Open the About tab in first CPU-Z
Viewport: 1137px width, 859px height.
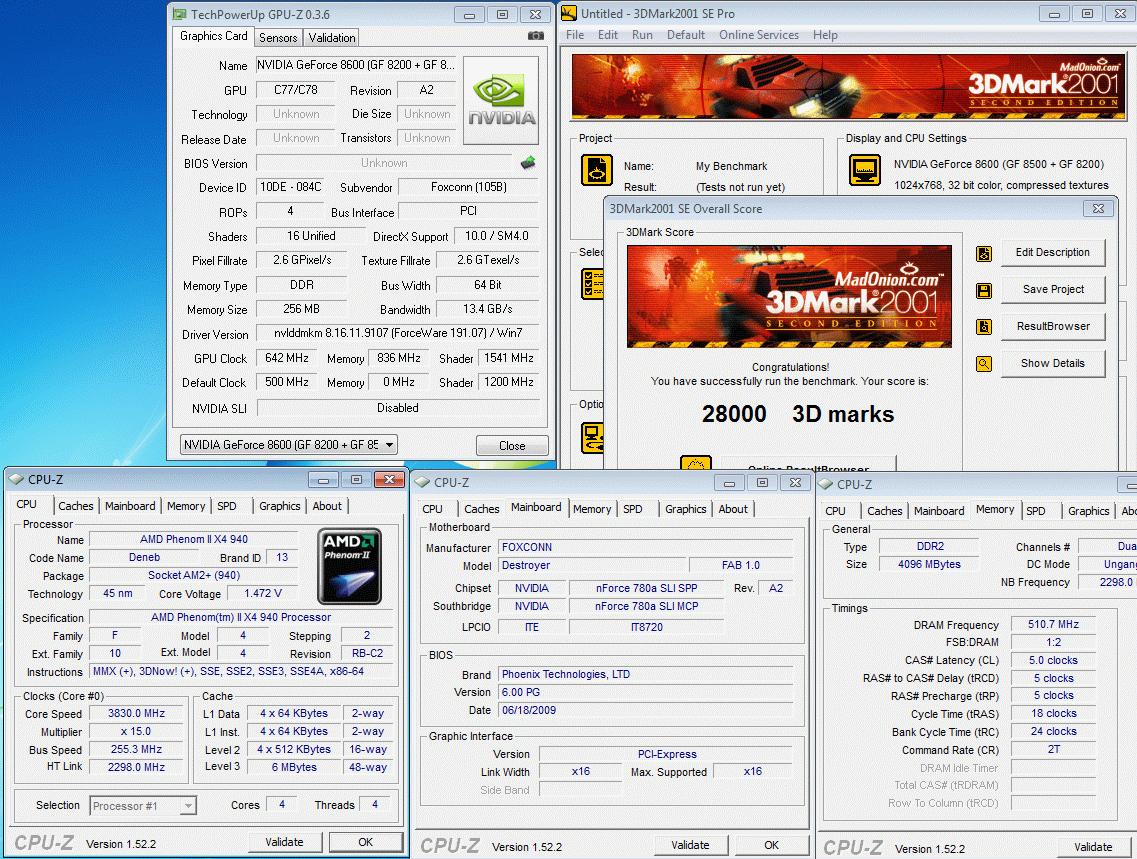327,506
